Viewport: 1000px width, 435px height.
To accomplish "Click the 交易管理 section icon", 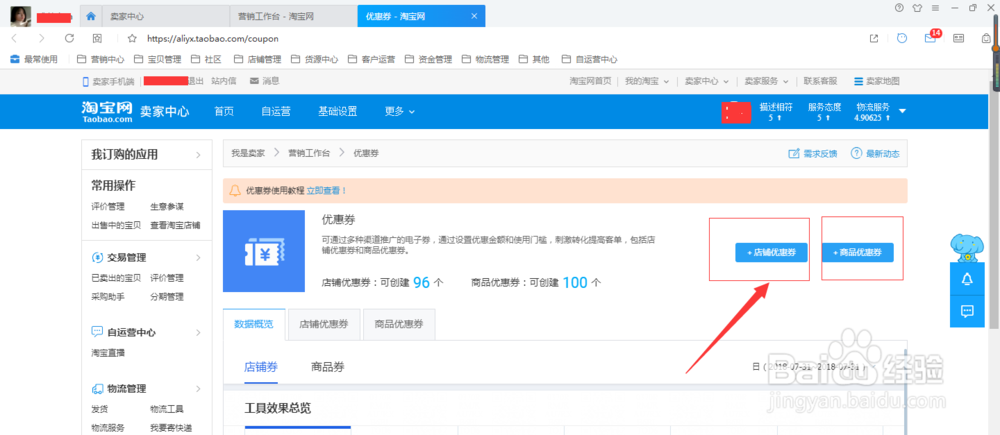I will point(97,257).
